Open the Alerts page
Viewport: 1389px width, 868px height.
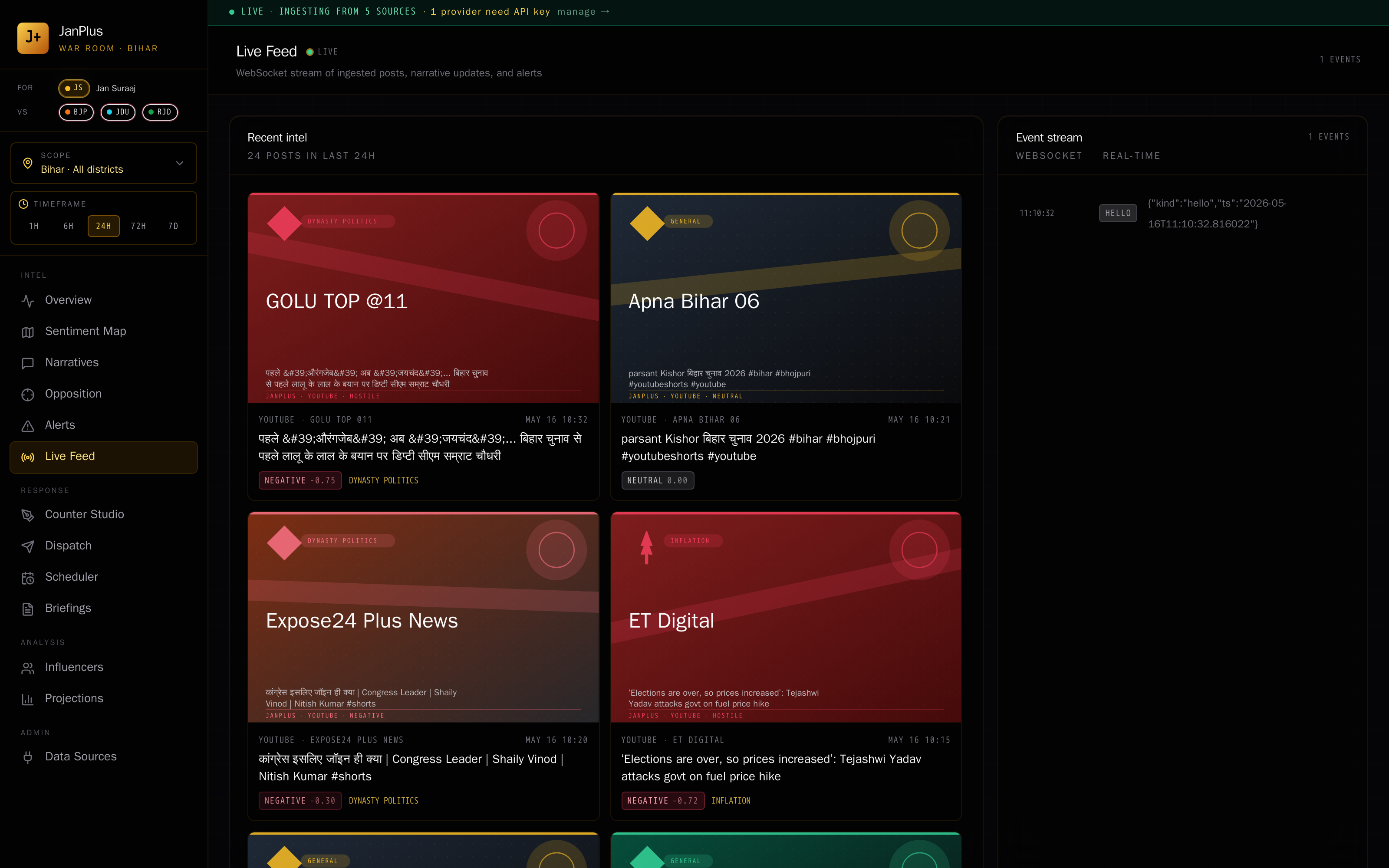coord(104,425)
